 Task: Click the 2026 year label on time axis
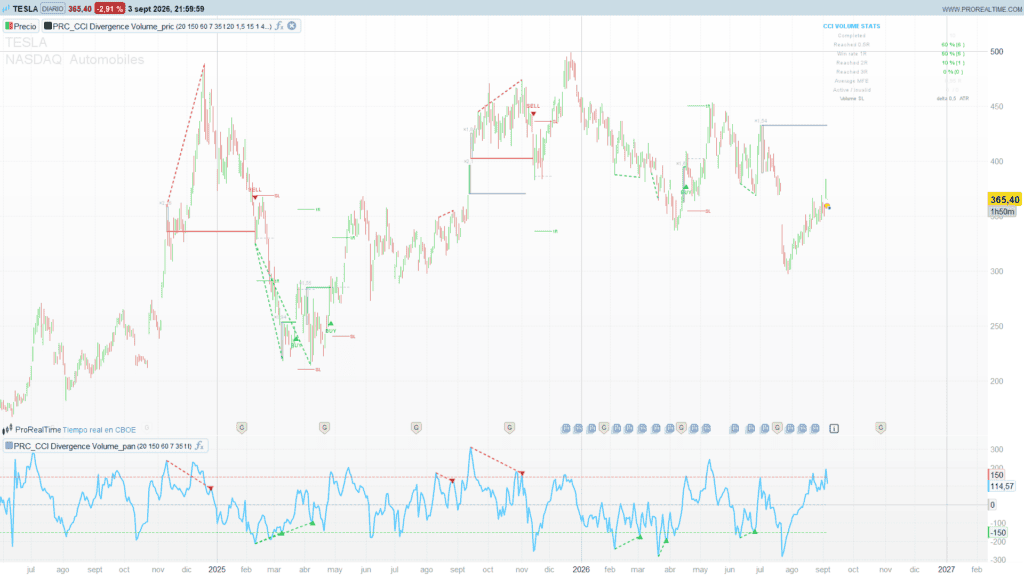(581, 569)
